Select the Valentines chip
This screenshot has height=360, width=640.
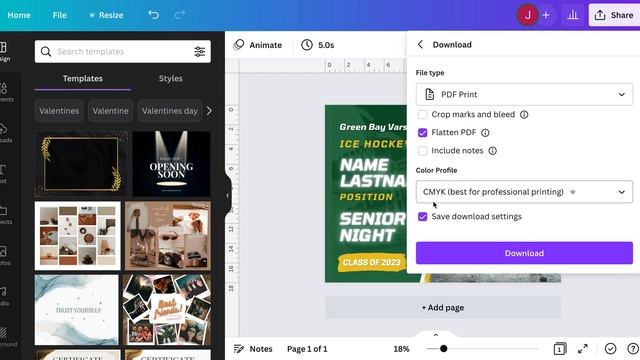[59, 111]
